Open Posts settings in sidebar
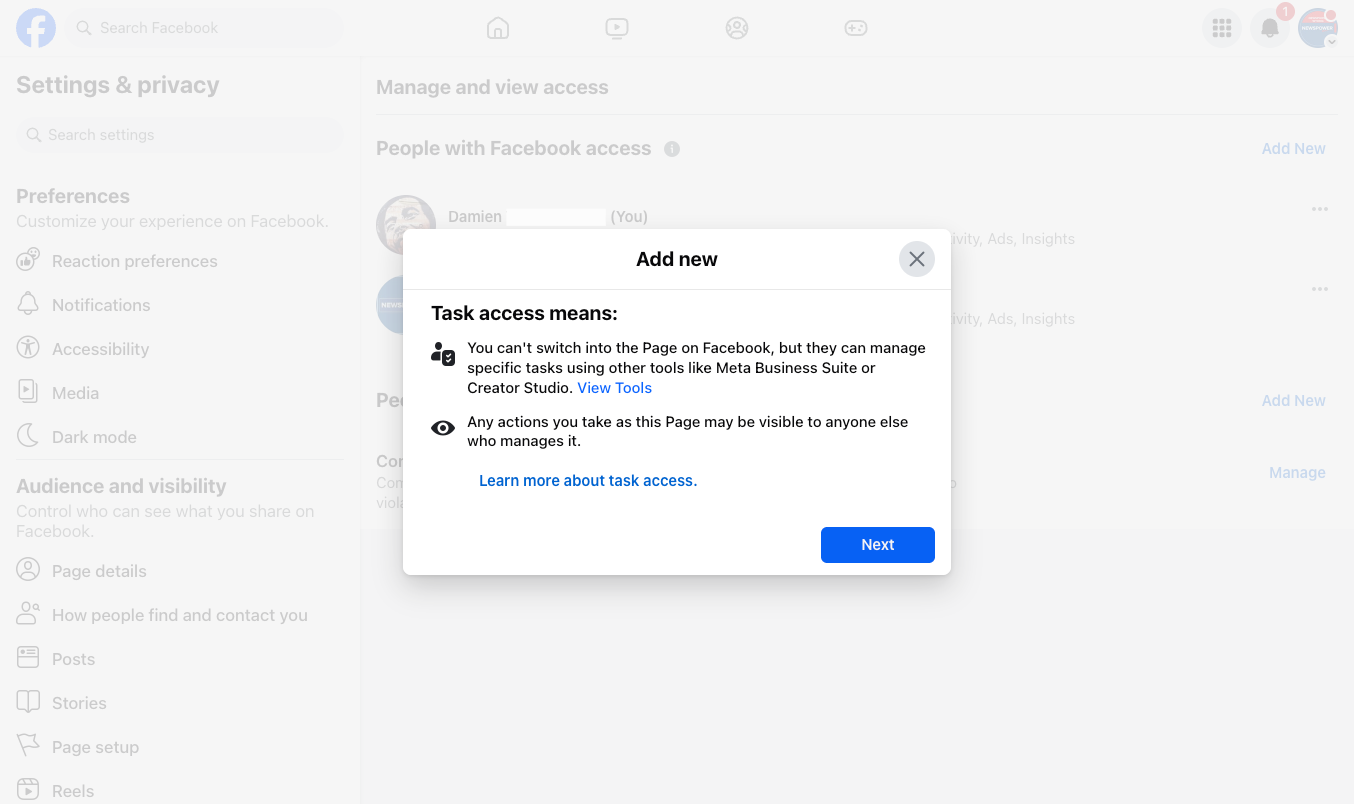Screen dimensions: 1354x804 (x=180, y=659)
